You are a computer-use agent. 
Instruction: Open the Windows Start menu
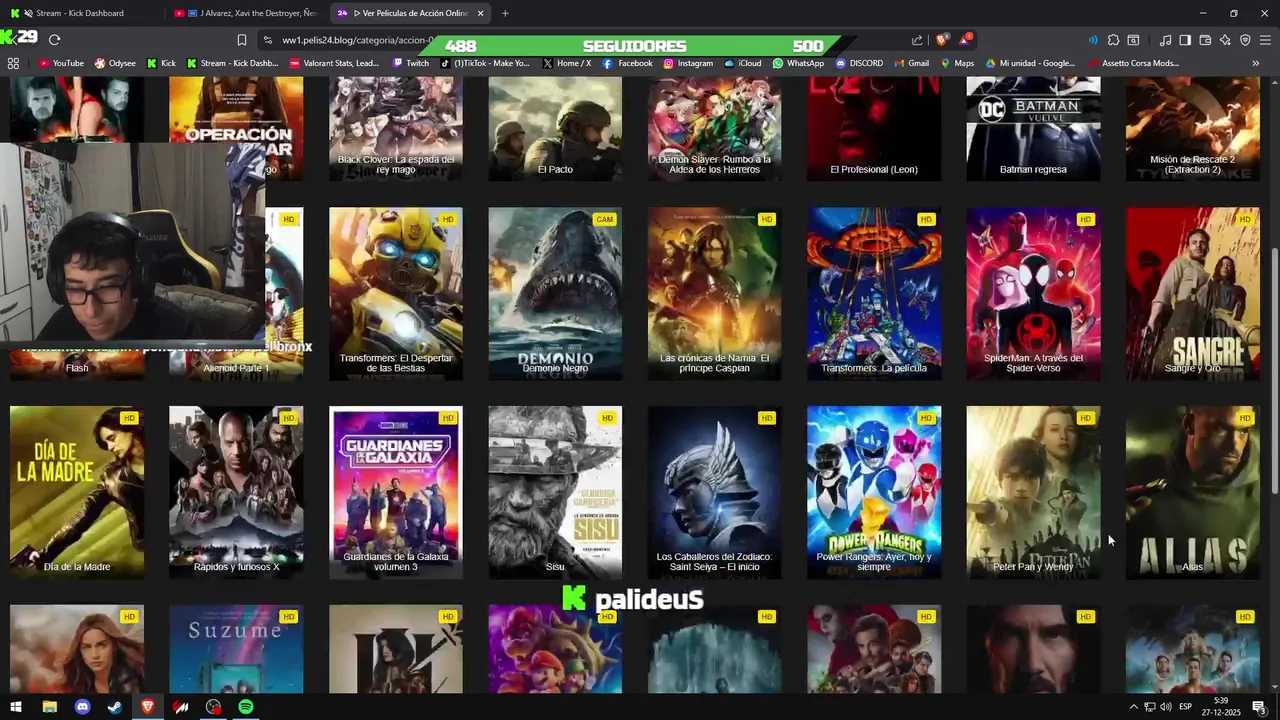(x=16, y=707)
